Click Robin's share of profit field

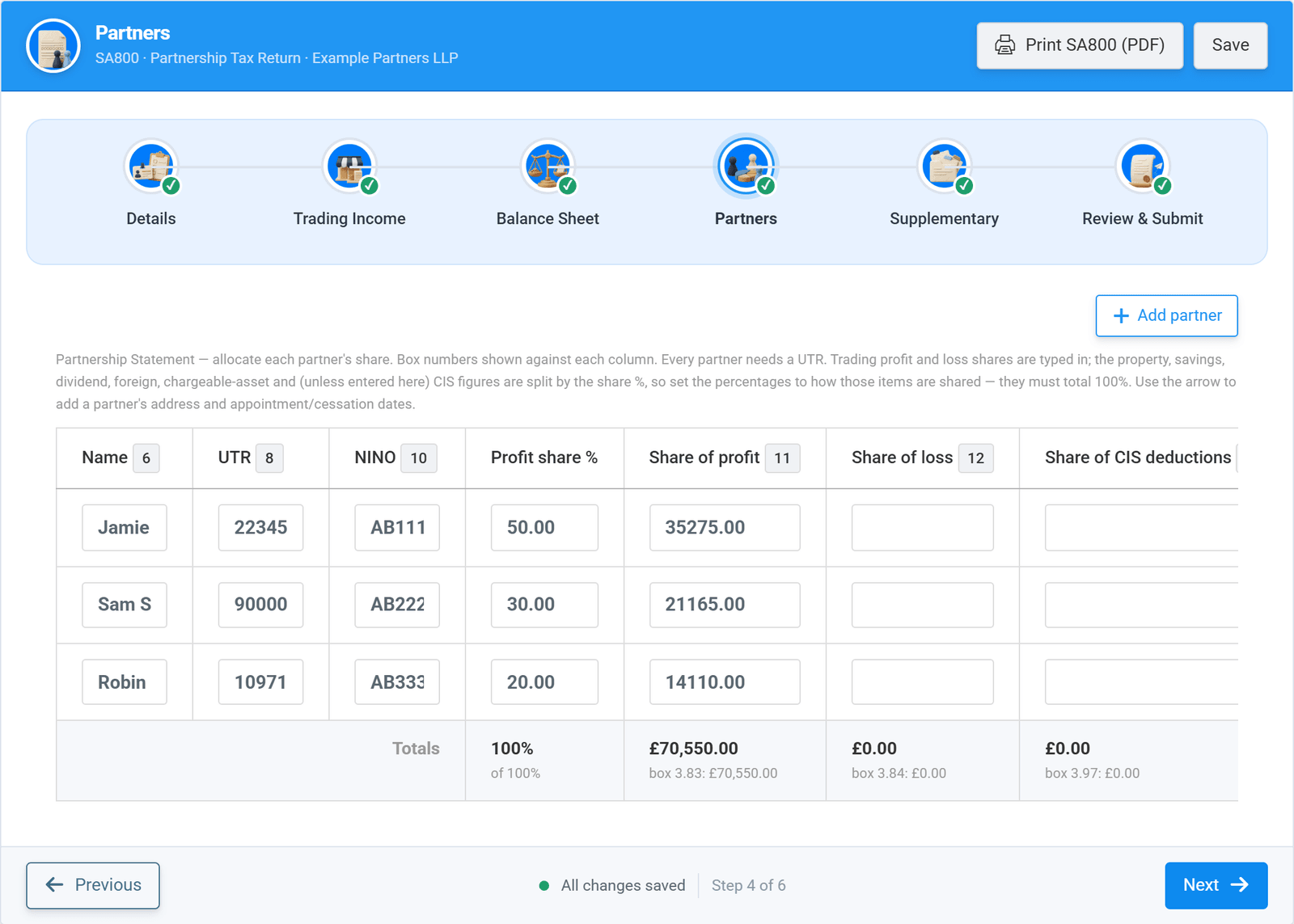pyautogui.click(x=725, y=682)
